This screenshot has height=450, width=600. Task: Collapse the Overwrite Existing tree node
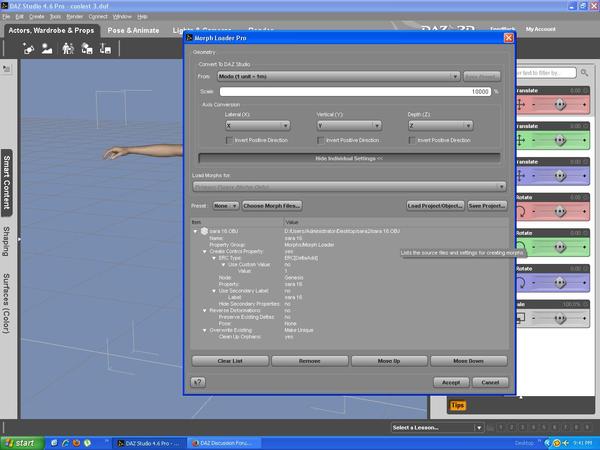pyautogui.click(x=205, y=330)
